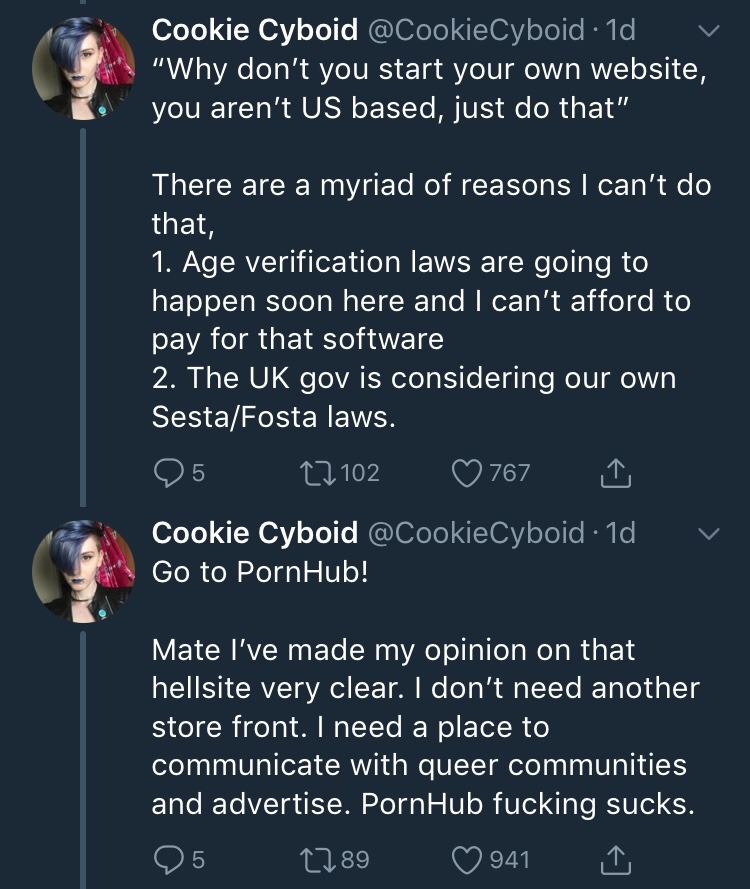Open the 1d timestamp on second tweet
Image resolution: width=750 pixels, height=889 pixels.
621,533
